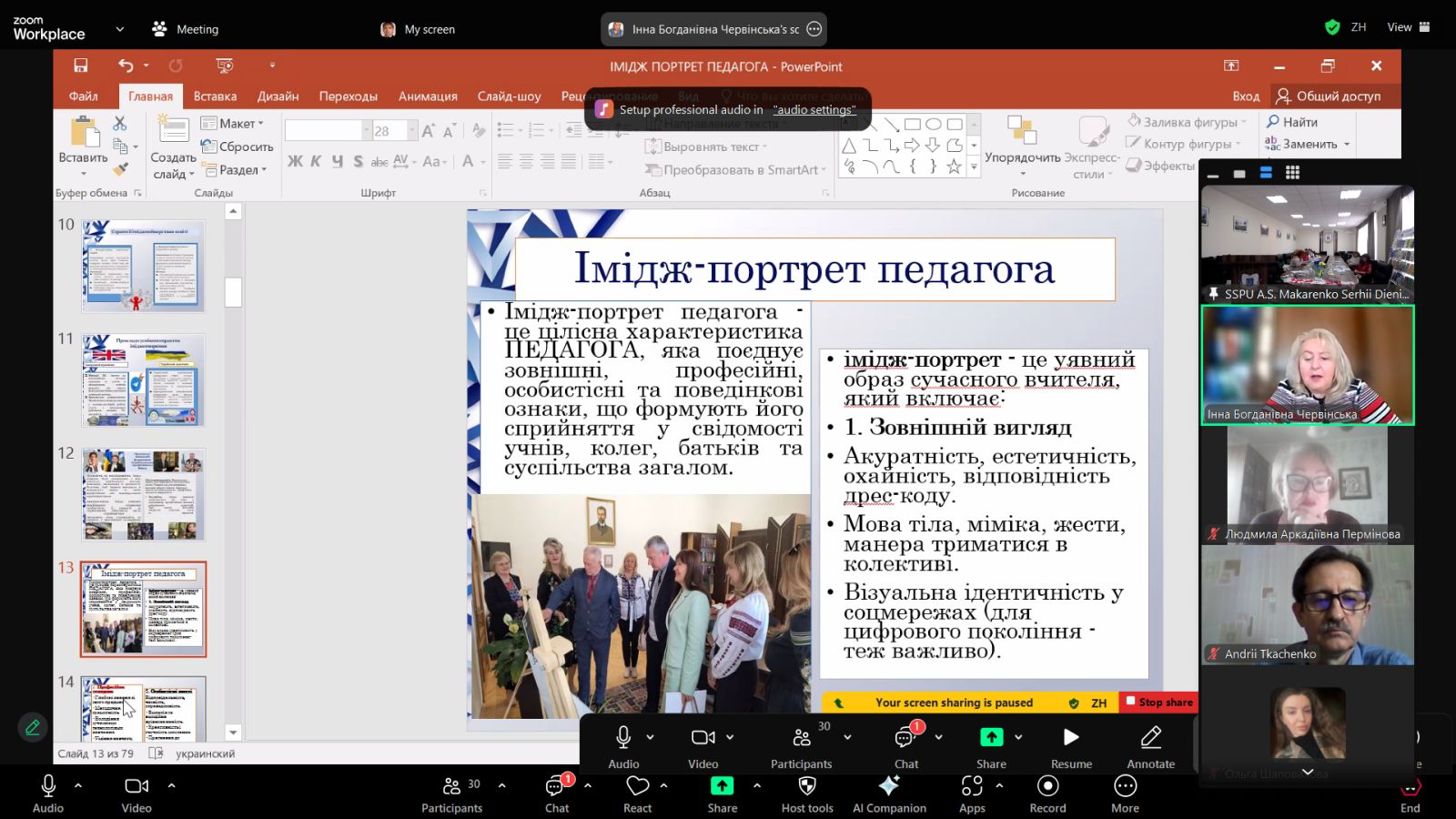Viewport: 1456px width, 819px height.
Task: Click Share green arrow in bottom Zoom bar
Action: 722,785
